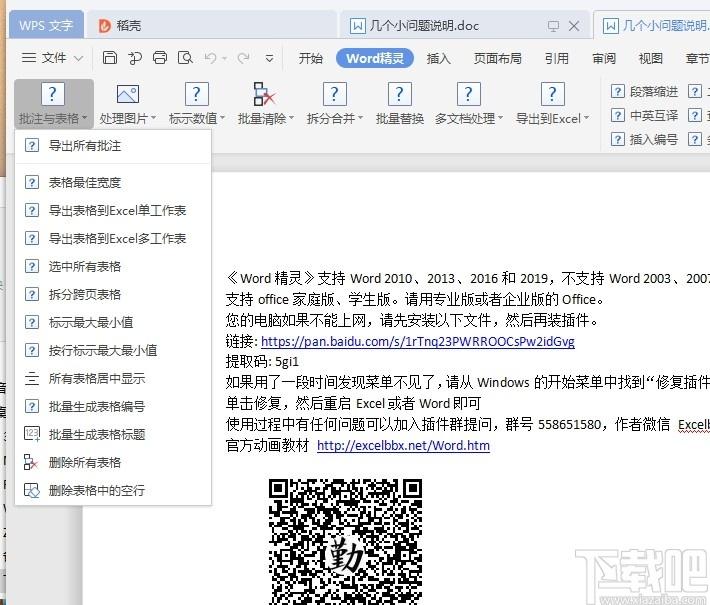Choose 选中所有表格 menu item
The image size is (710, 605).
pos(113,267)
